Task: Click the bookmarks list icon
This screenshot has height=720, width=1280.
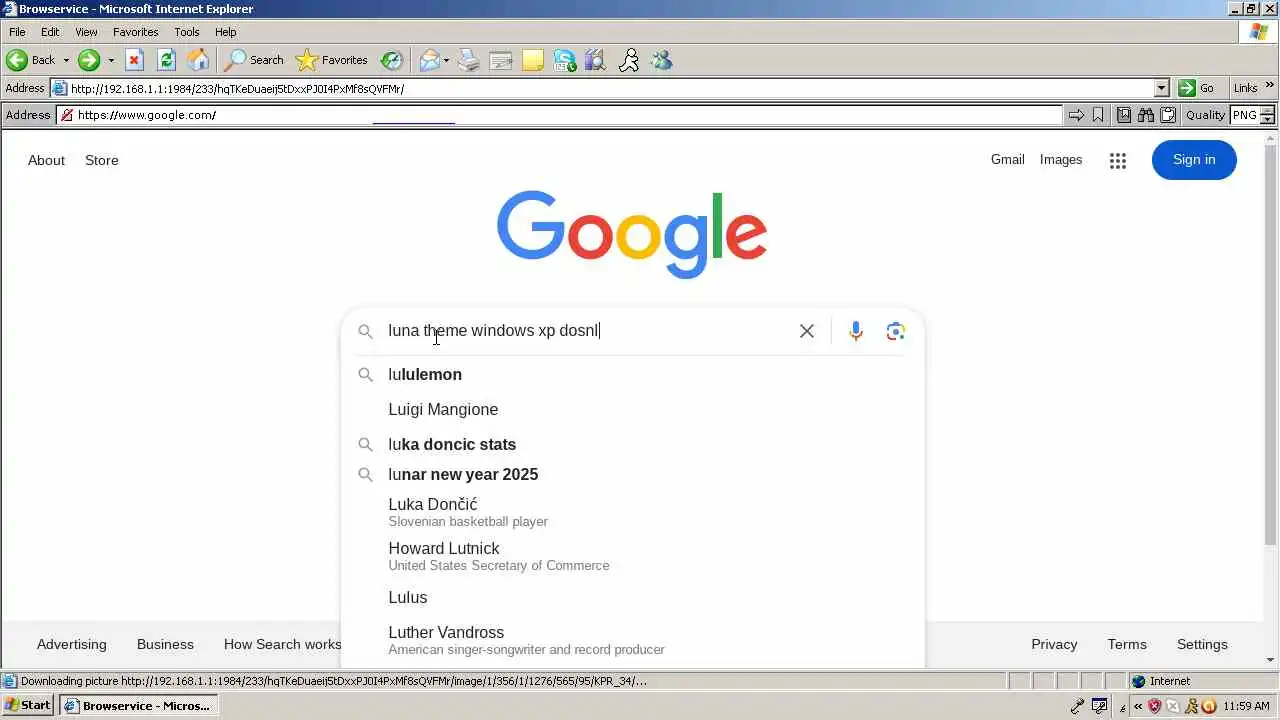Action: click(1124, 115)
